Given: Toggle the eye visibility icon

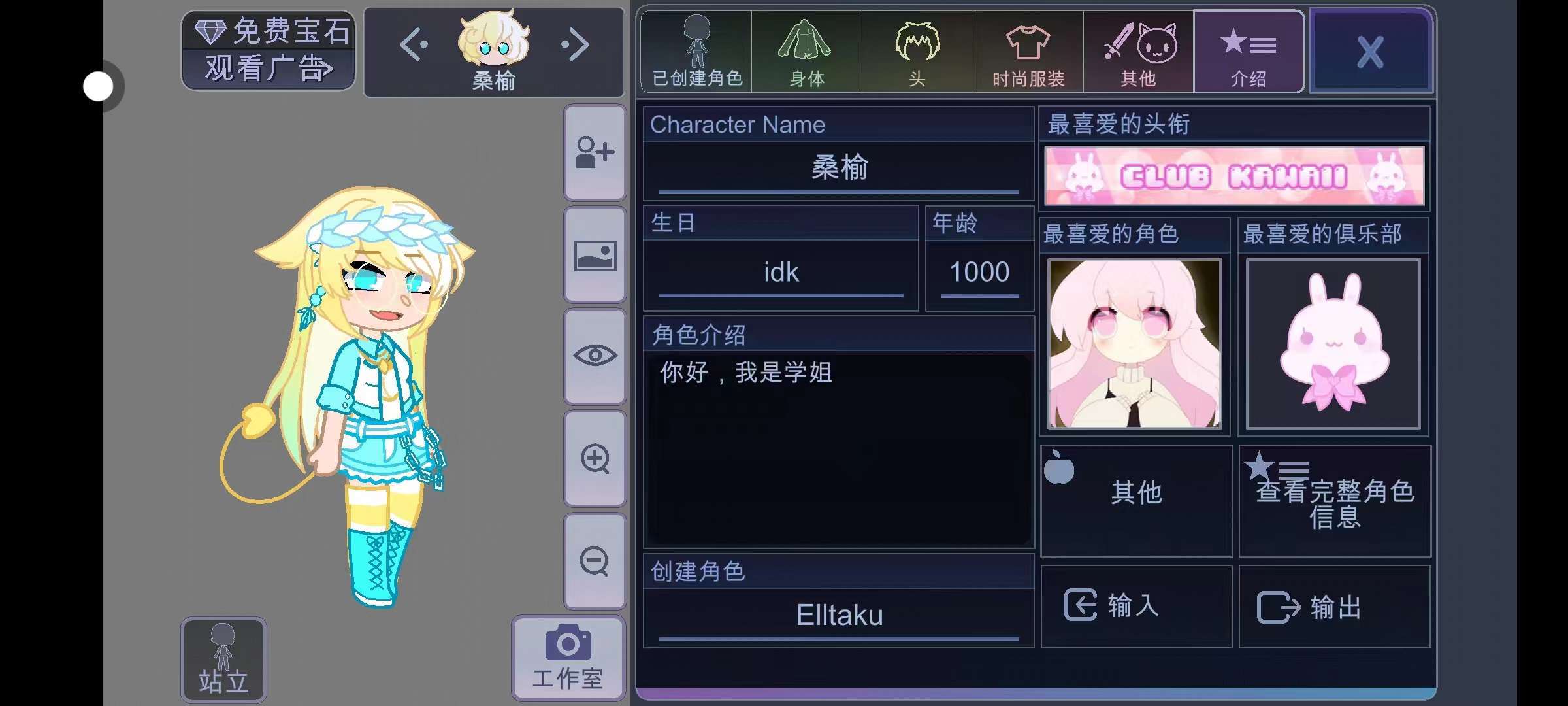Looking at the screenshot, I should pos(595,356).
